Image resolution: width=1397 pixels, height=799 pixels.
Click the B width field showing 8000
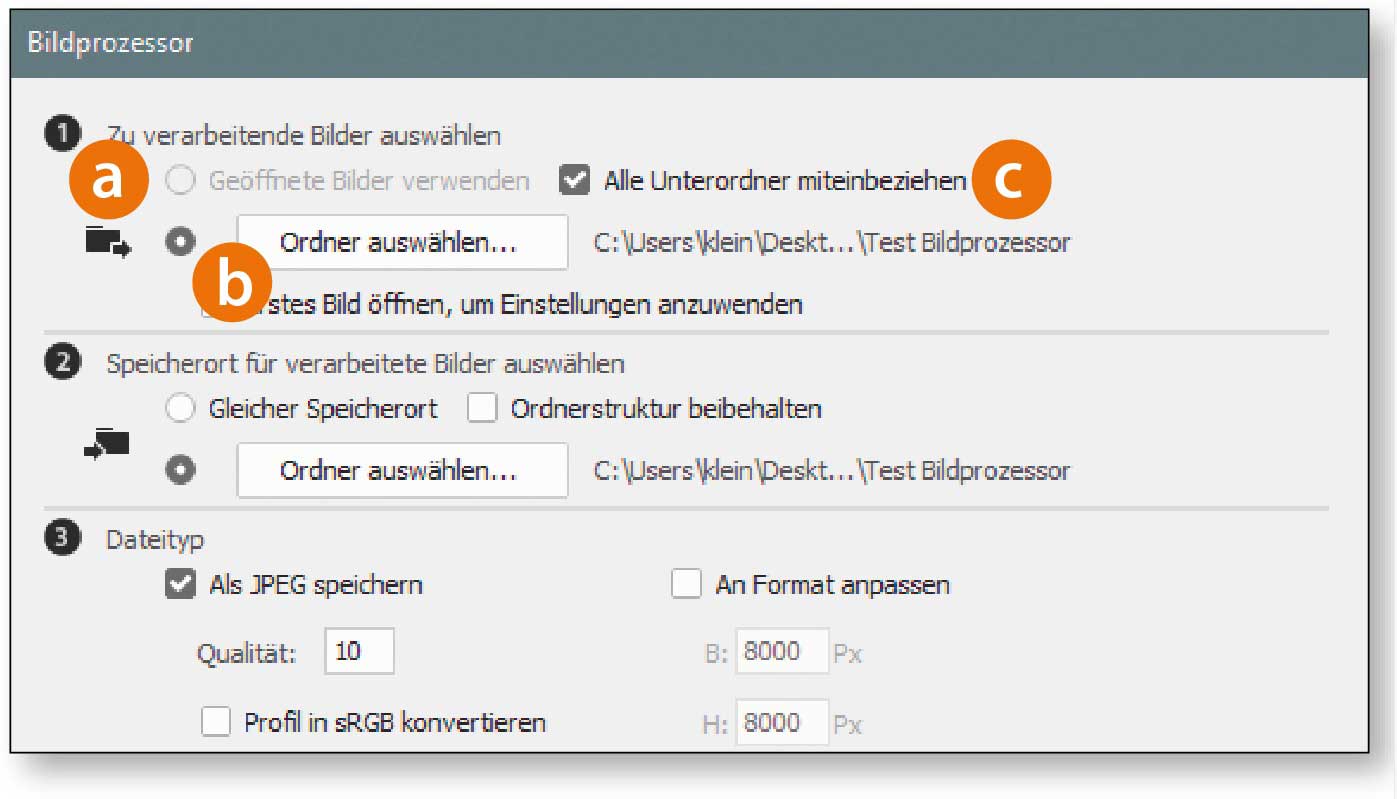pos(781,653)
